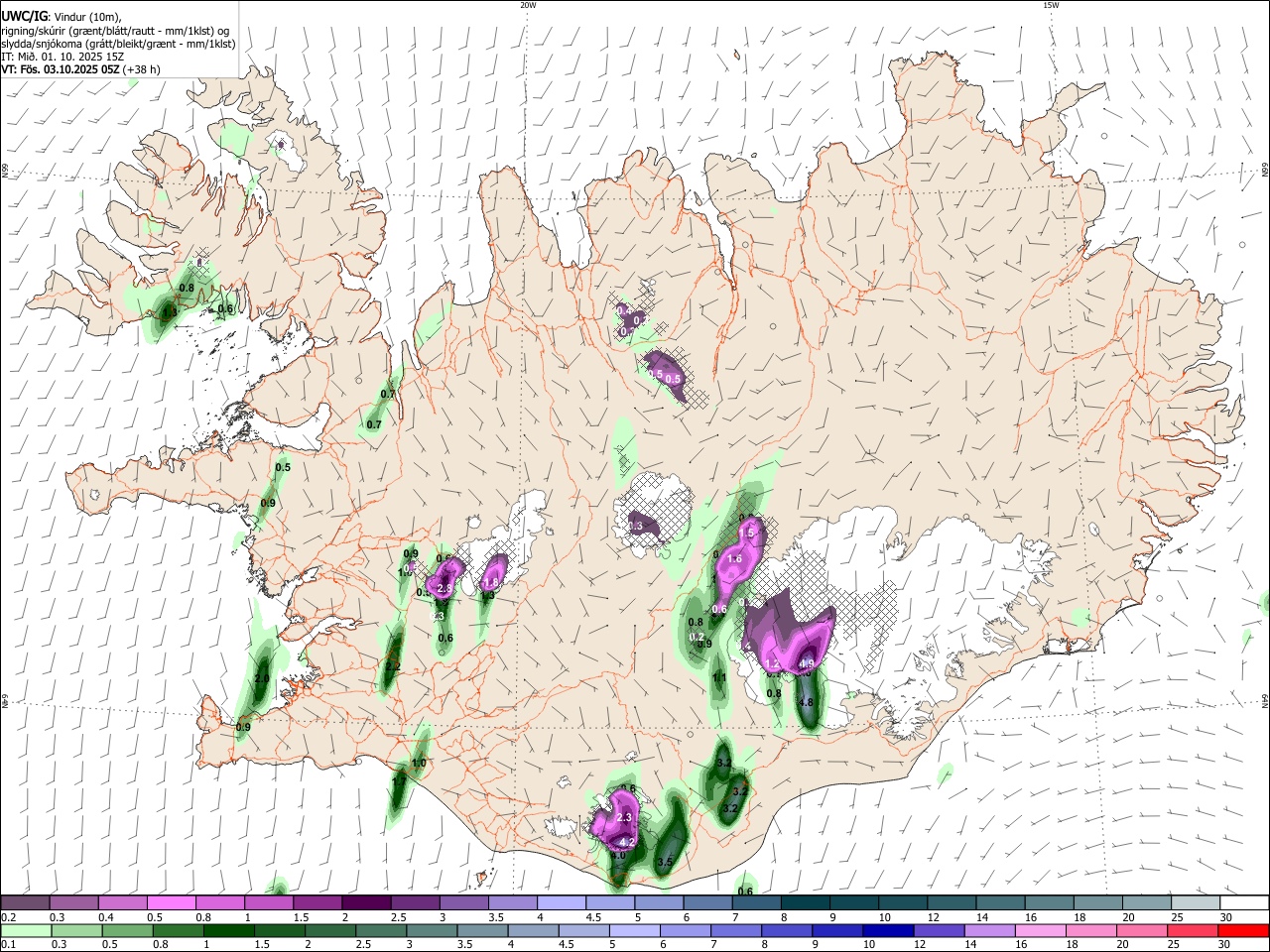Select the dark purple 2 swatch in upper legend
The image size is (1270, 952).
(365, 903)
